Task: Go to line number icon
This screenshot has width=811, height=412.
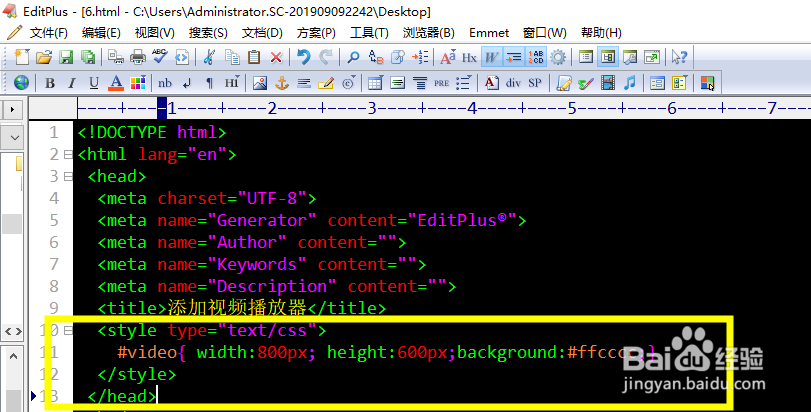Action: tap(420, 56)
